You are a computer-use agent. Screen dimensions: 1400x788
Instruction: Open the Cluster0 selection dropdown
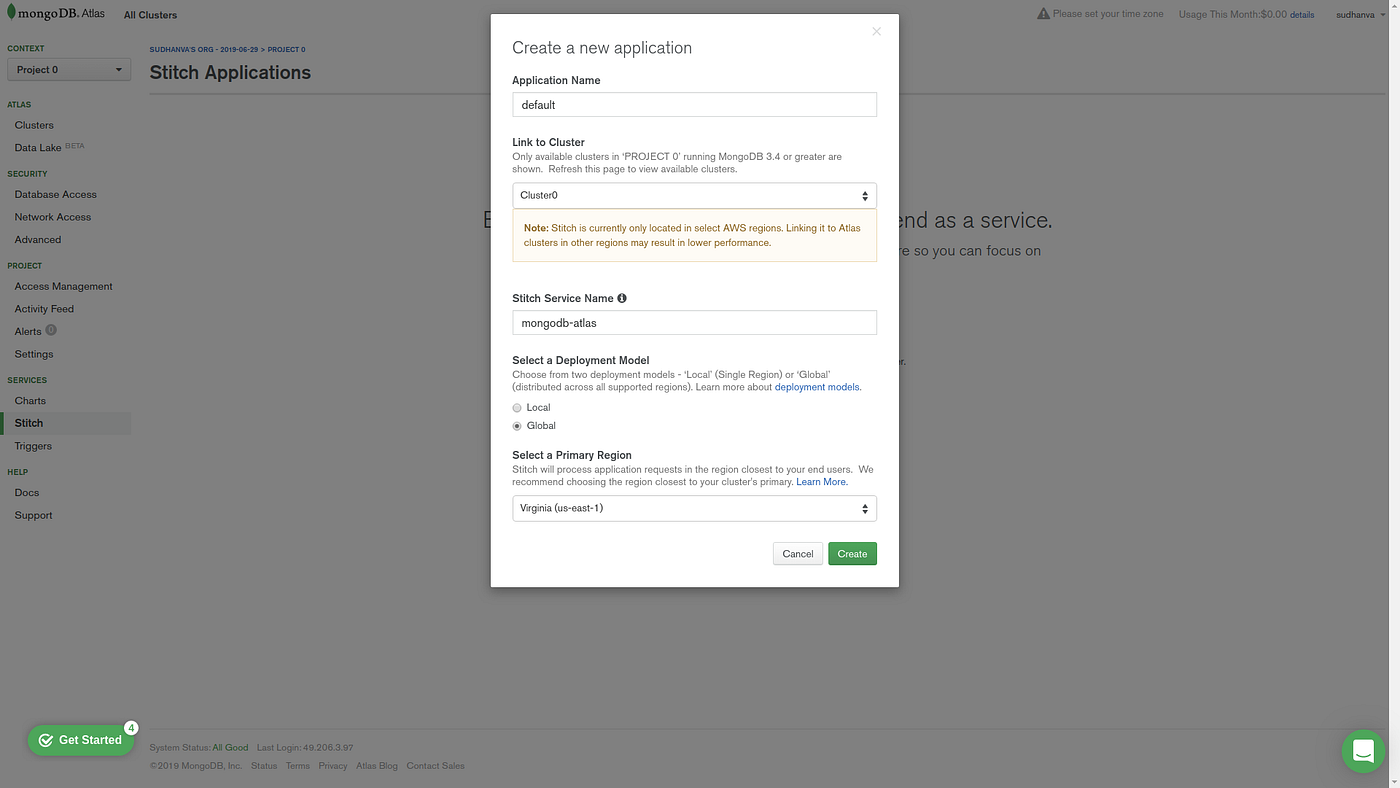(694, 195)
